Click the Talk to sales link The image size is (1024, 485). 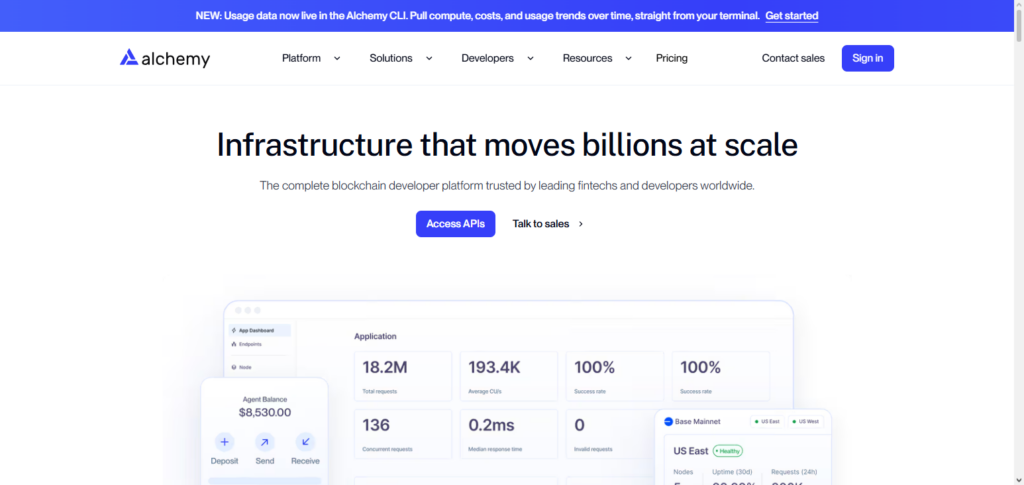tap(541, 223)
